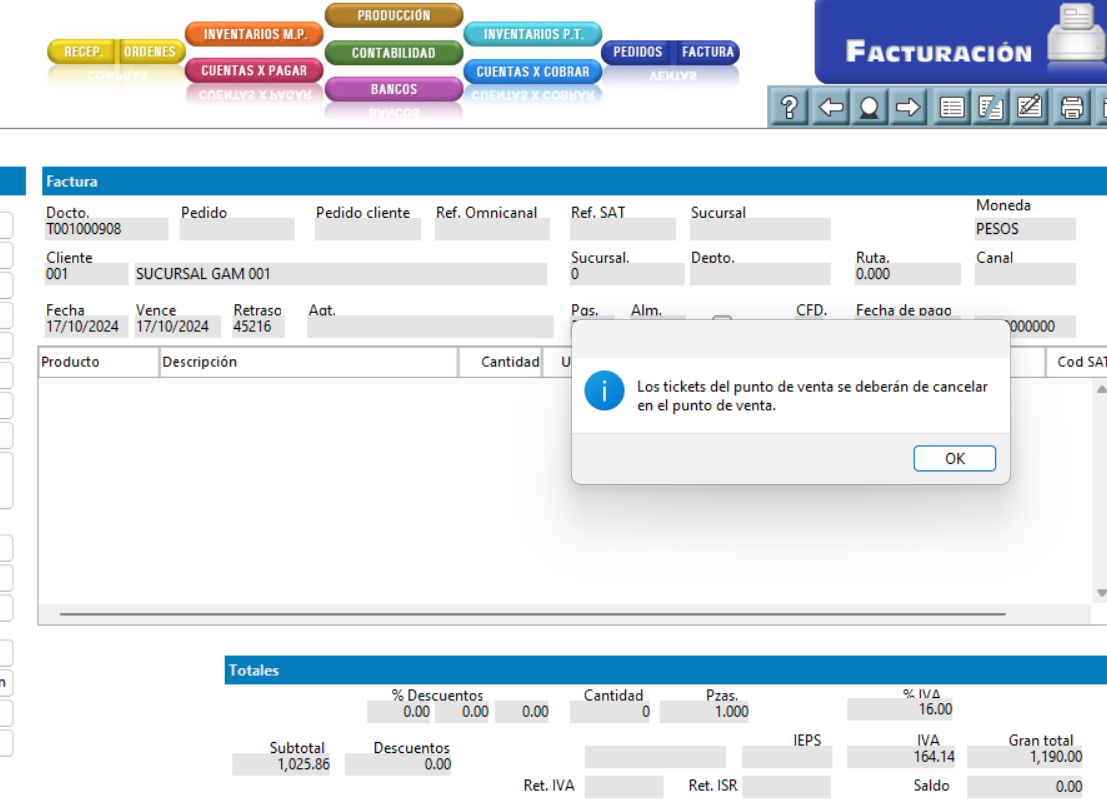The height and width of the screenshot is (799, 1107).
Task: Click the grid scroll down arrow
Action: (1101, 593)
